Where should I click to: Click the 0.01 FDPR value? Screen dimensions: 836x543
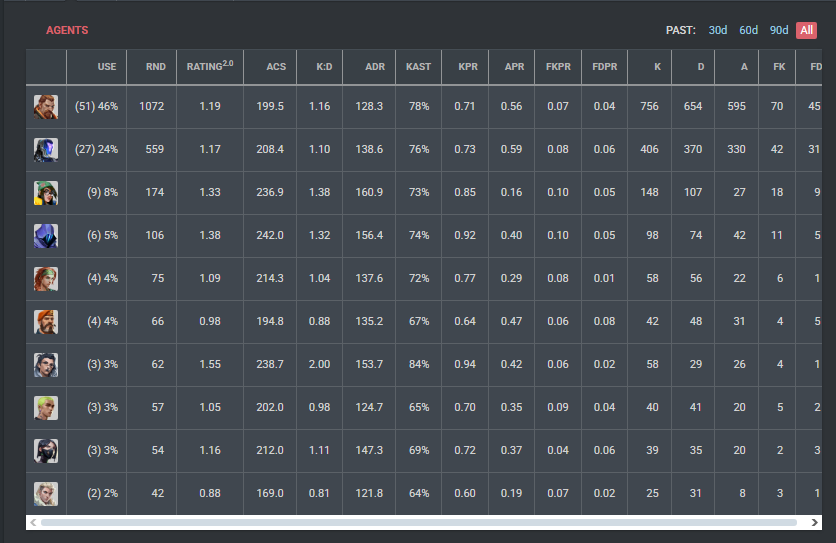[x=605, y=278]
